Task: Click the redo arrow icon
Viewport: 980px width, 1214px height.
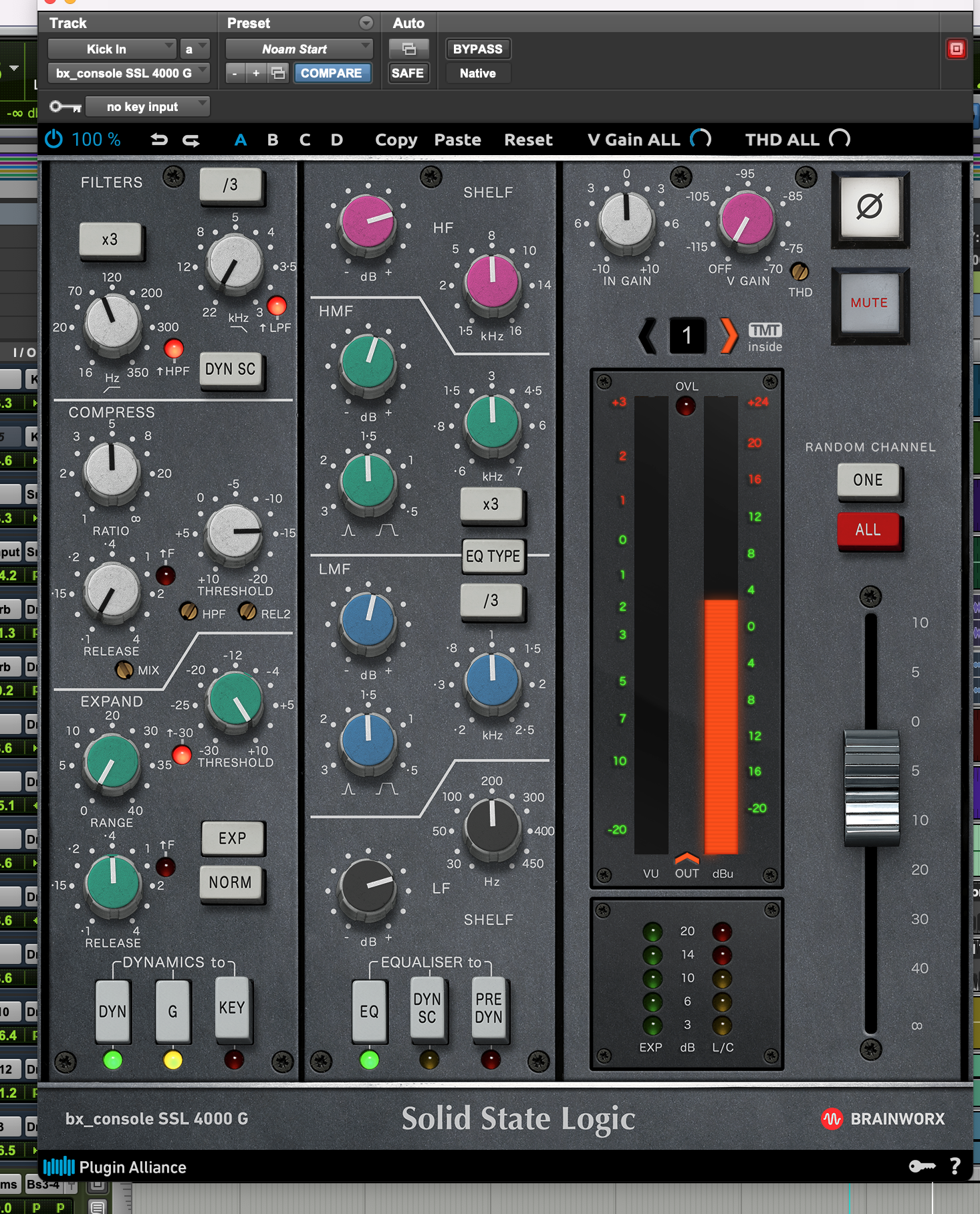Action: [x=191, y=140]
